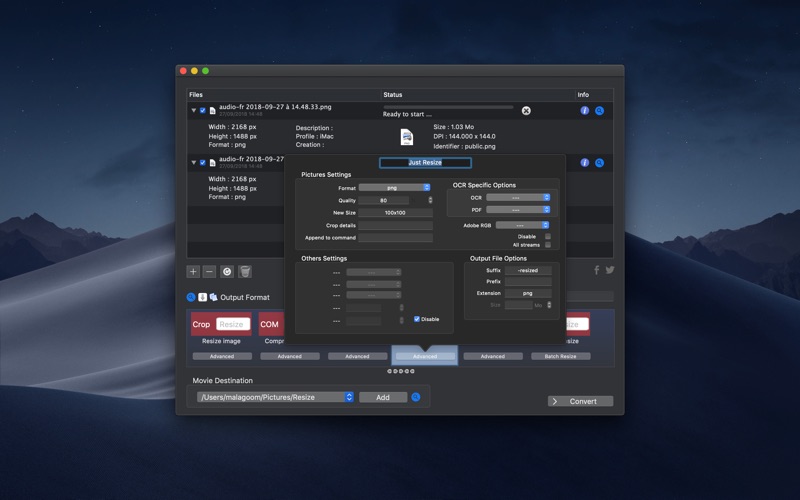Click the Extension field showing png

tap(528, 293)
